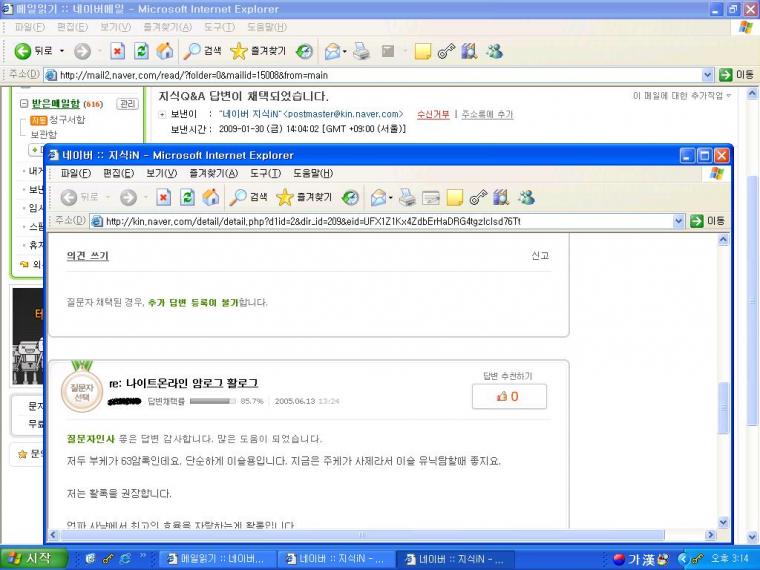Click 관리 button beside 받은메일함

(x=127, y=104)
